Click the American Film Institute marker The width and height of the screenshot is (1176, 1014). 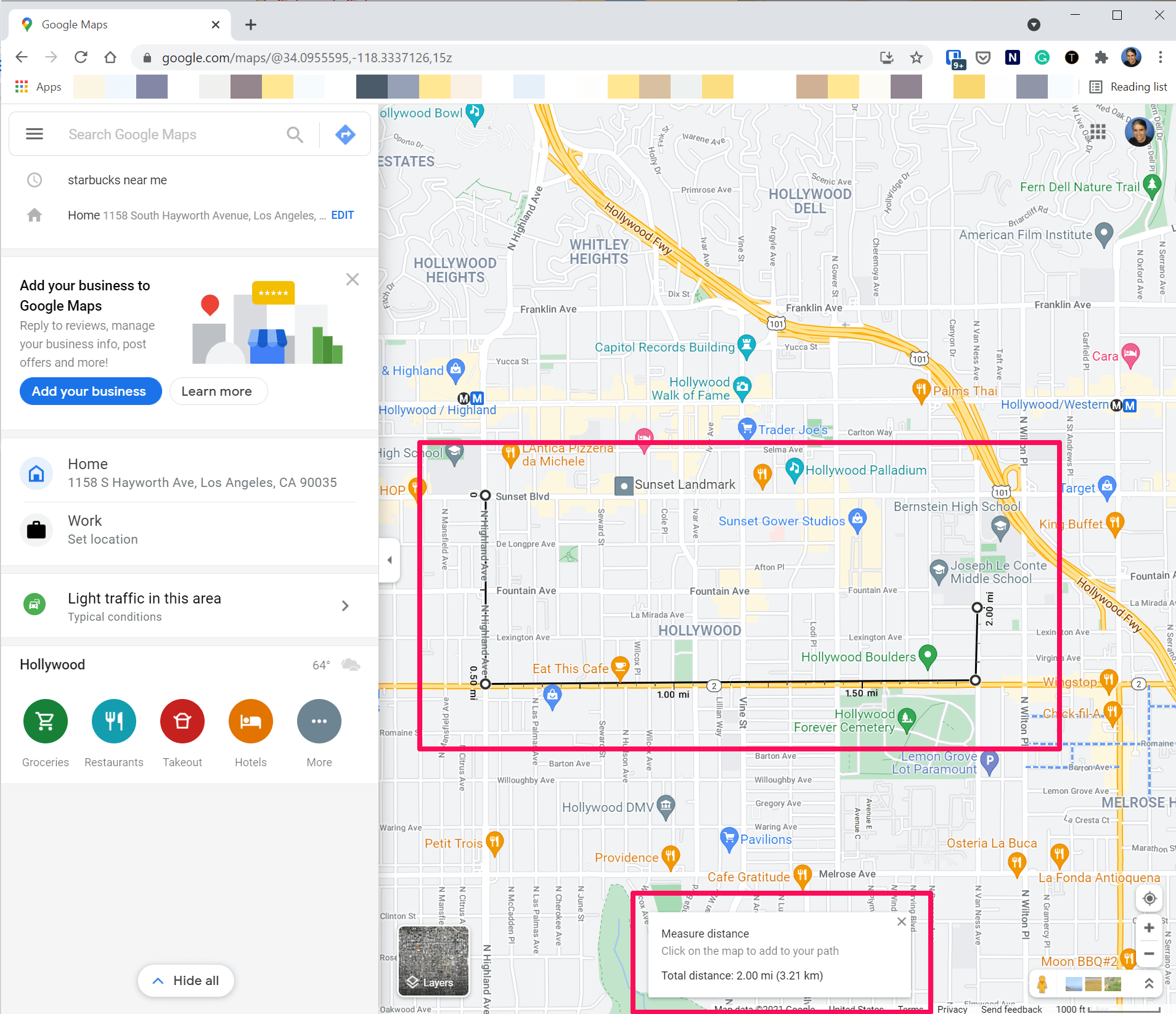(1104, 235)
